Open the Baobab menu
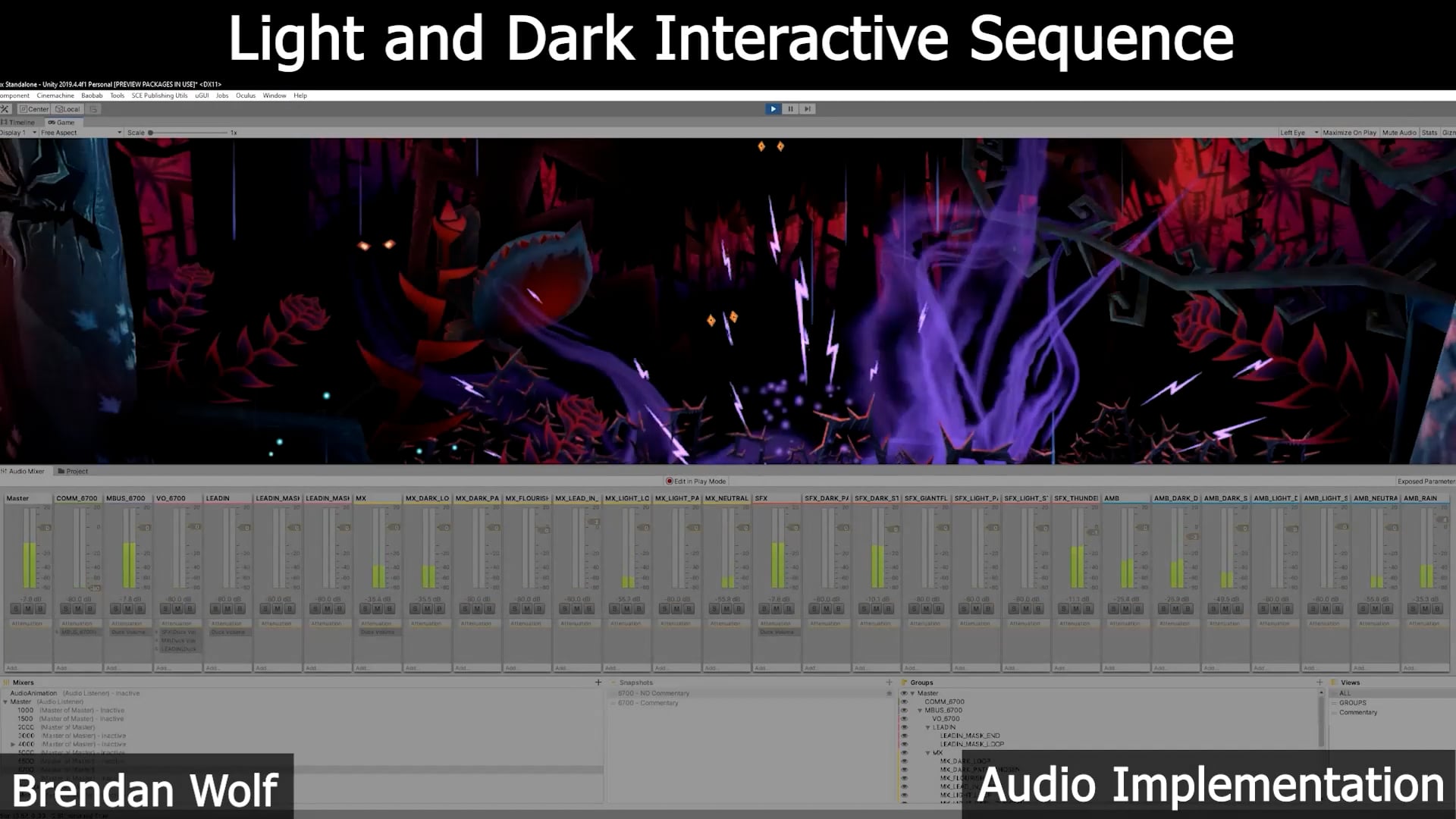1456x819 pixels. (x=92, y=96)
